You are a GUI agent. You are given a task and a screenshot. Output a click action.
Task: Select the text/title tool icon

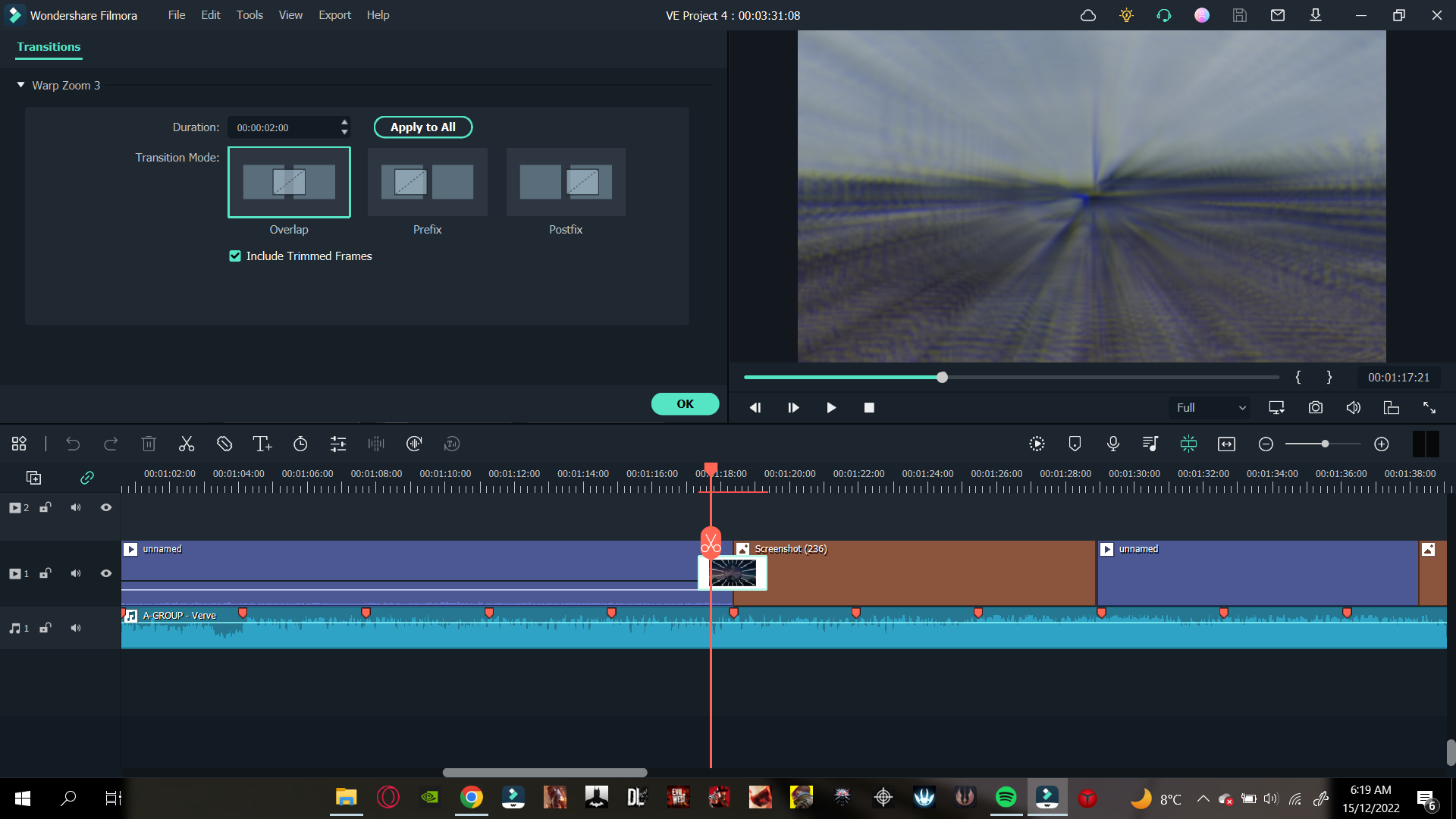pos(262,443)
